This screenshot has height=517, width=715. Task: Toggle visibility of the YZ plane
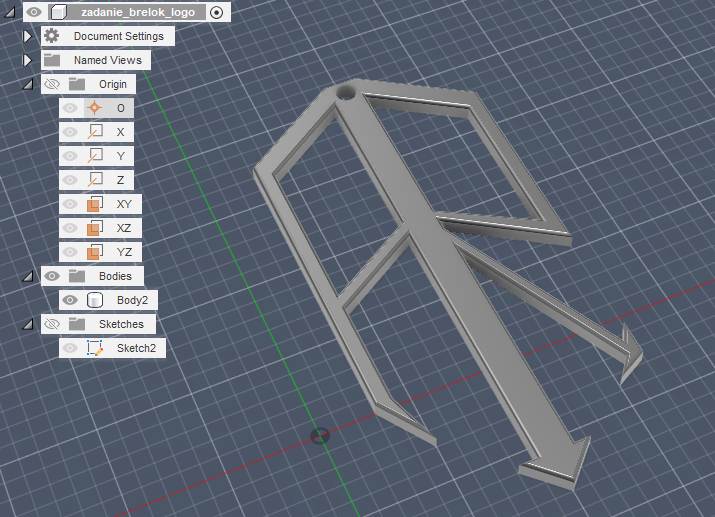(70, 252)
